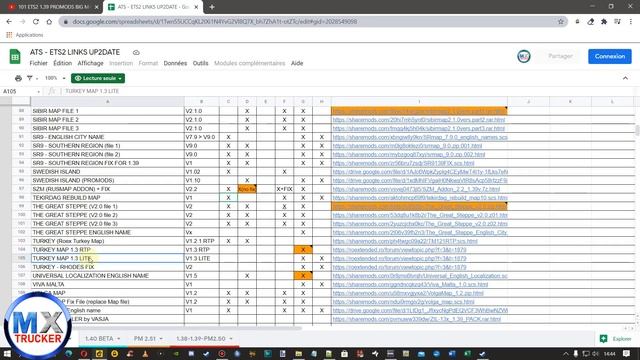The image size is (640, 360).
Task: Switch to the PM 2.51 sheet tab
Action: [x=145, y=339]
